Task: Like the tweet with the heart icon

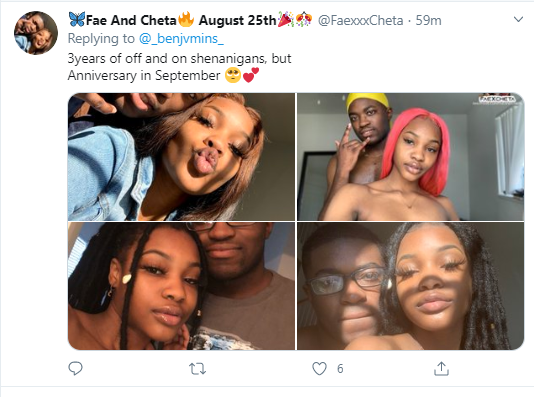Action: click(319, 368)
